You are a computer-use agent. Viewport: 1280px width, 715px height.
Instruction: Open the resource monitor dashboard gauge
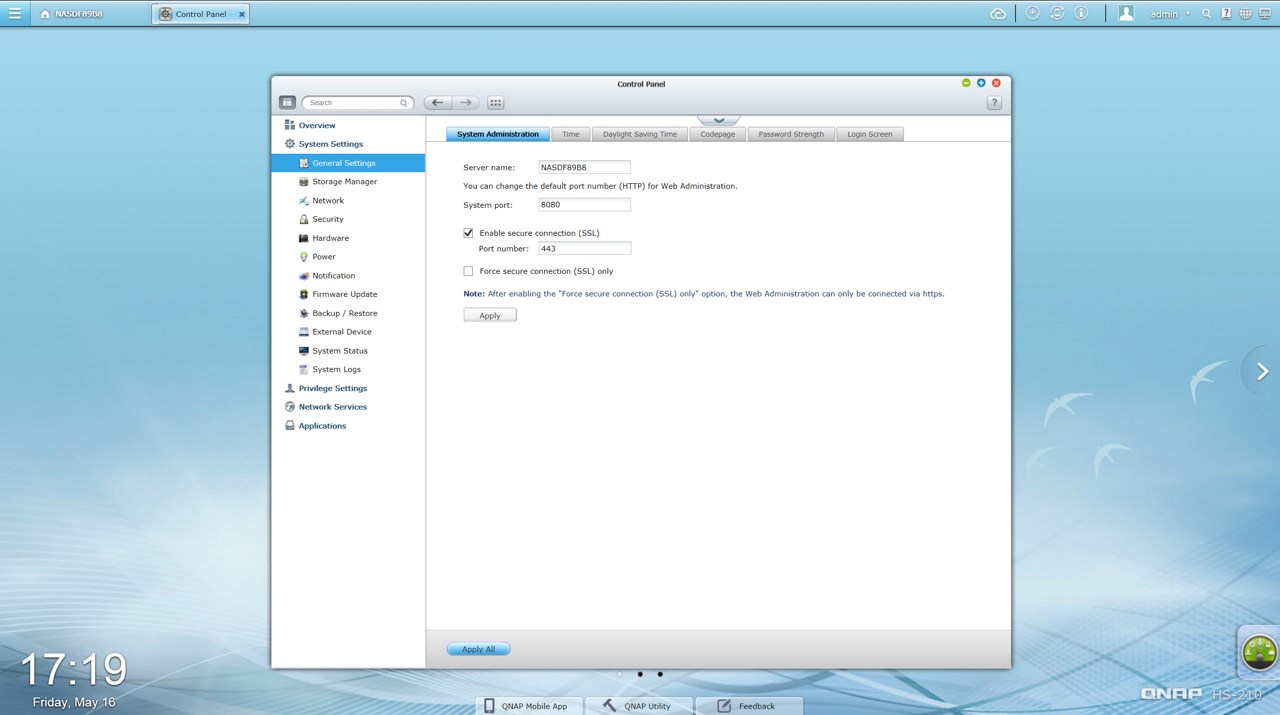[1259, 652]
